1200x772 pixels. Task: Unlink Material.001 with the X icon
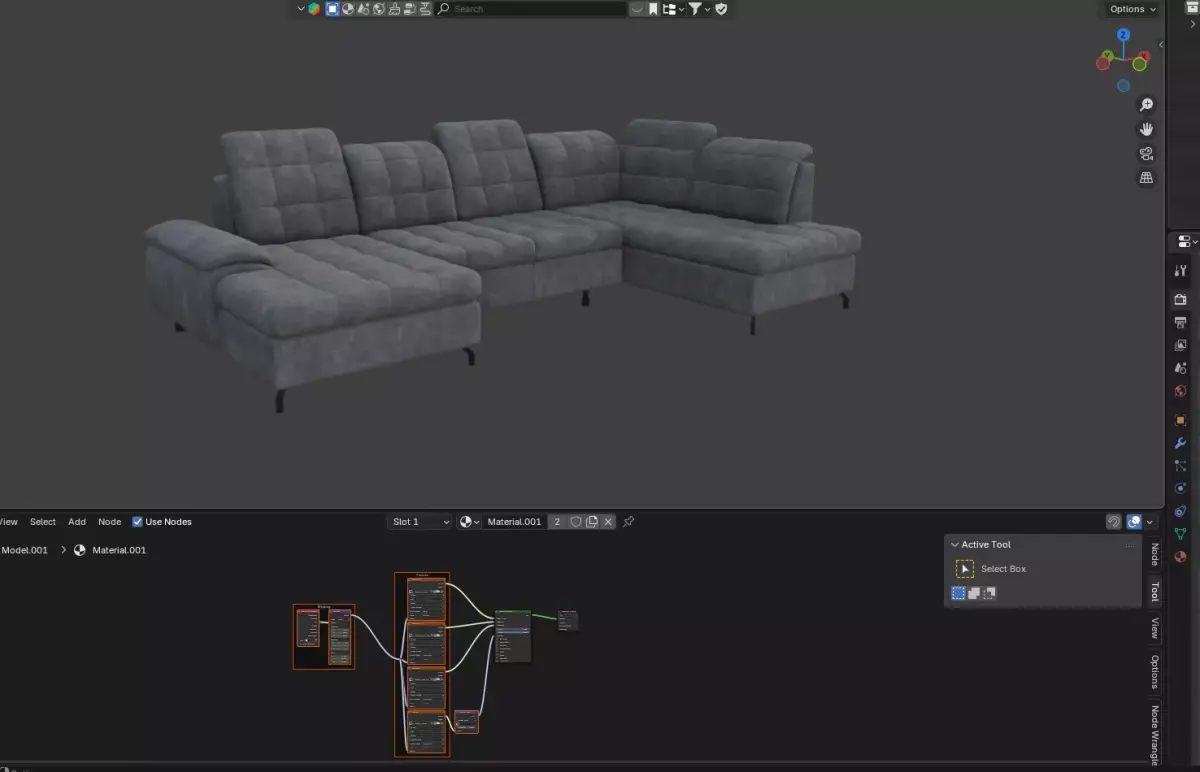tap(608, 522)
